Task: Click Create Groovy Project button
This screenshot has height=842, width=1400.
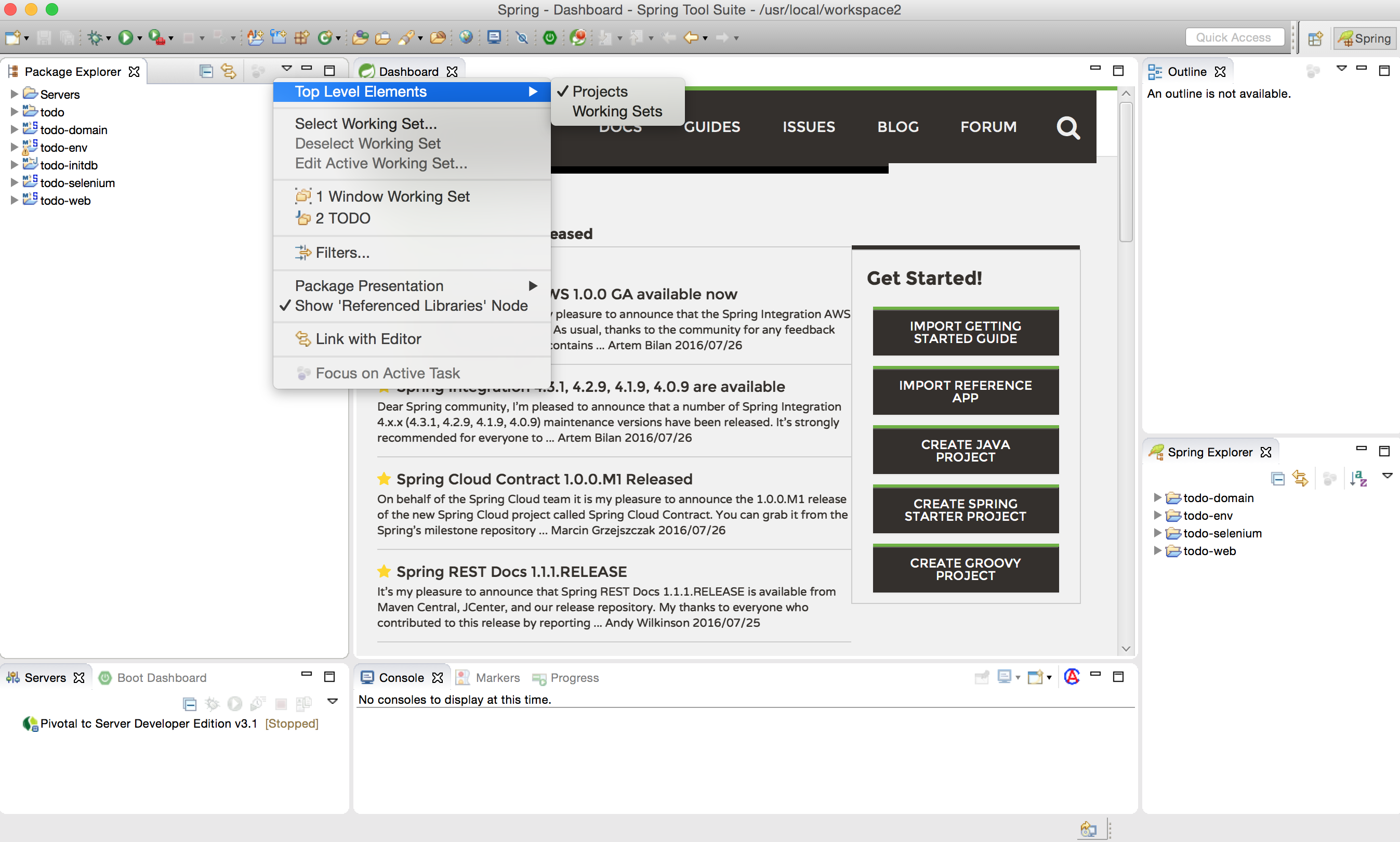Action: click(965, 569)
